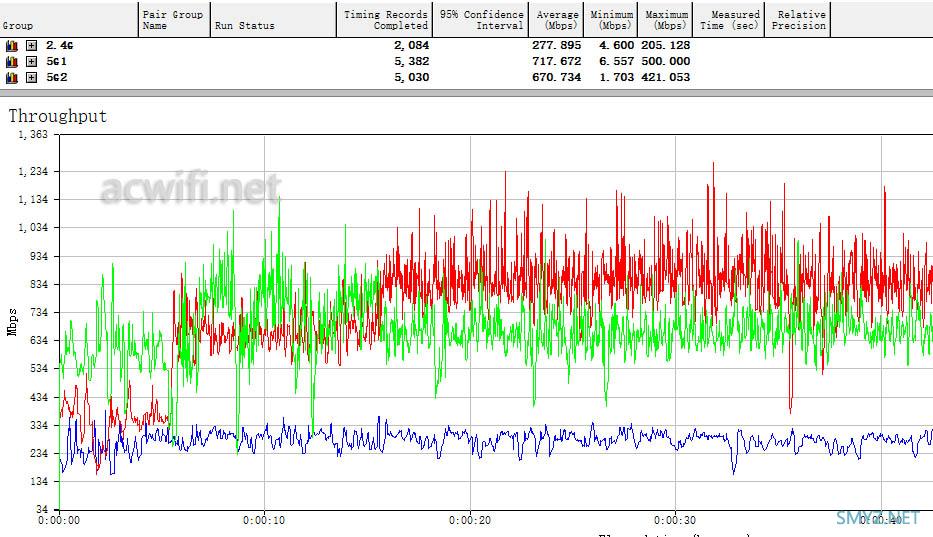Click the 421.053 maximum value
The width and height of the screenshot is (933, 537).
665,77
